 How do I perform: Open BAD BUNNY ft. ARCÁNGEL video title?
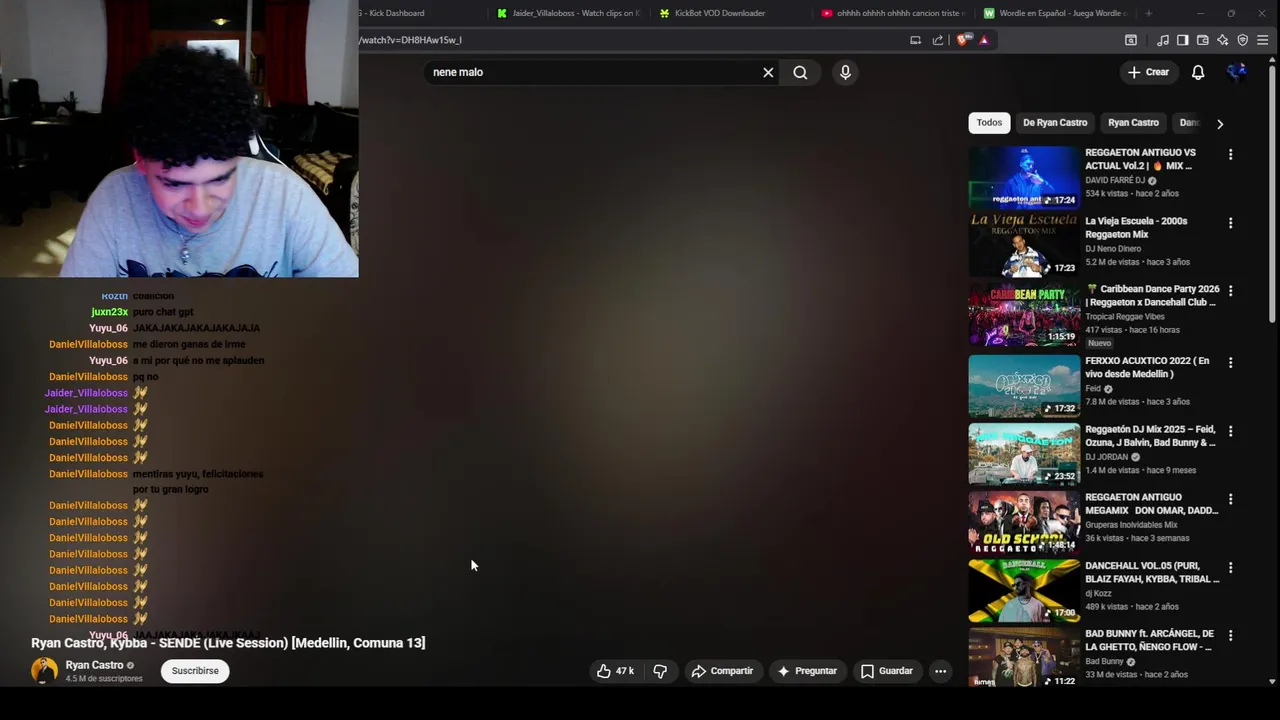tap(1150, 640)
